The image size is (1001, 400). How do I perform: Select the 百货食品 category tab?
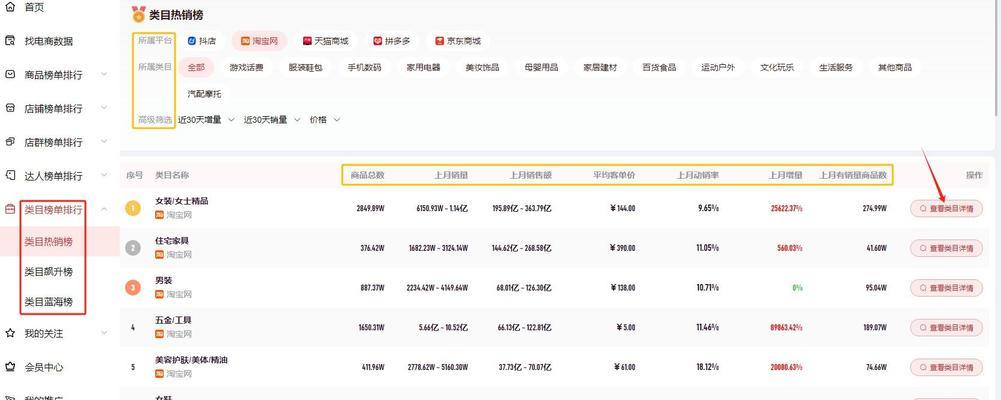click(659, 67)
